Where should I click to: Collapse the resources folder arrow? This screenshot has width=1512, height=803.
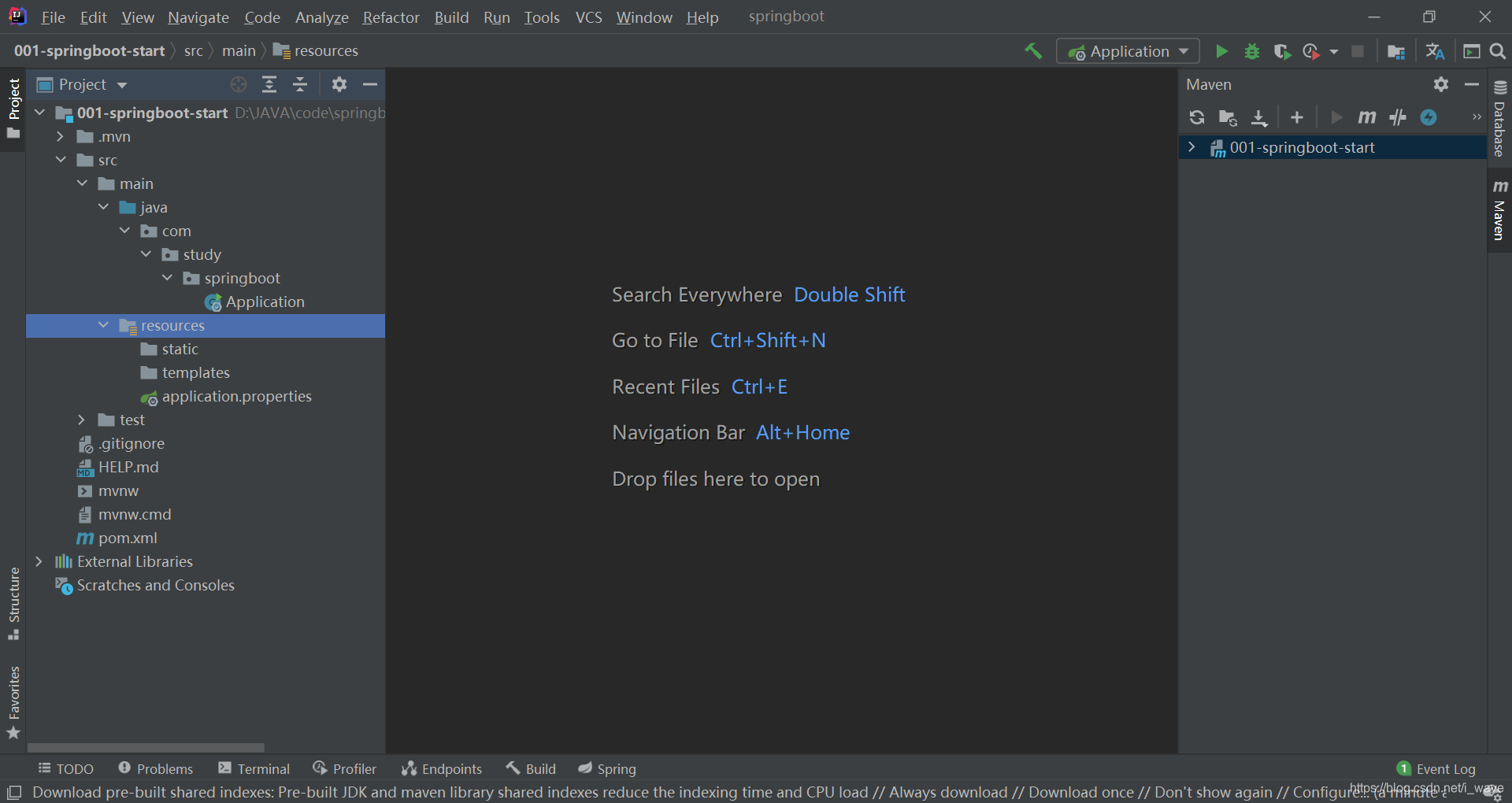pos(103,325)
